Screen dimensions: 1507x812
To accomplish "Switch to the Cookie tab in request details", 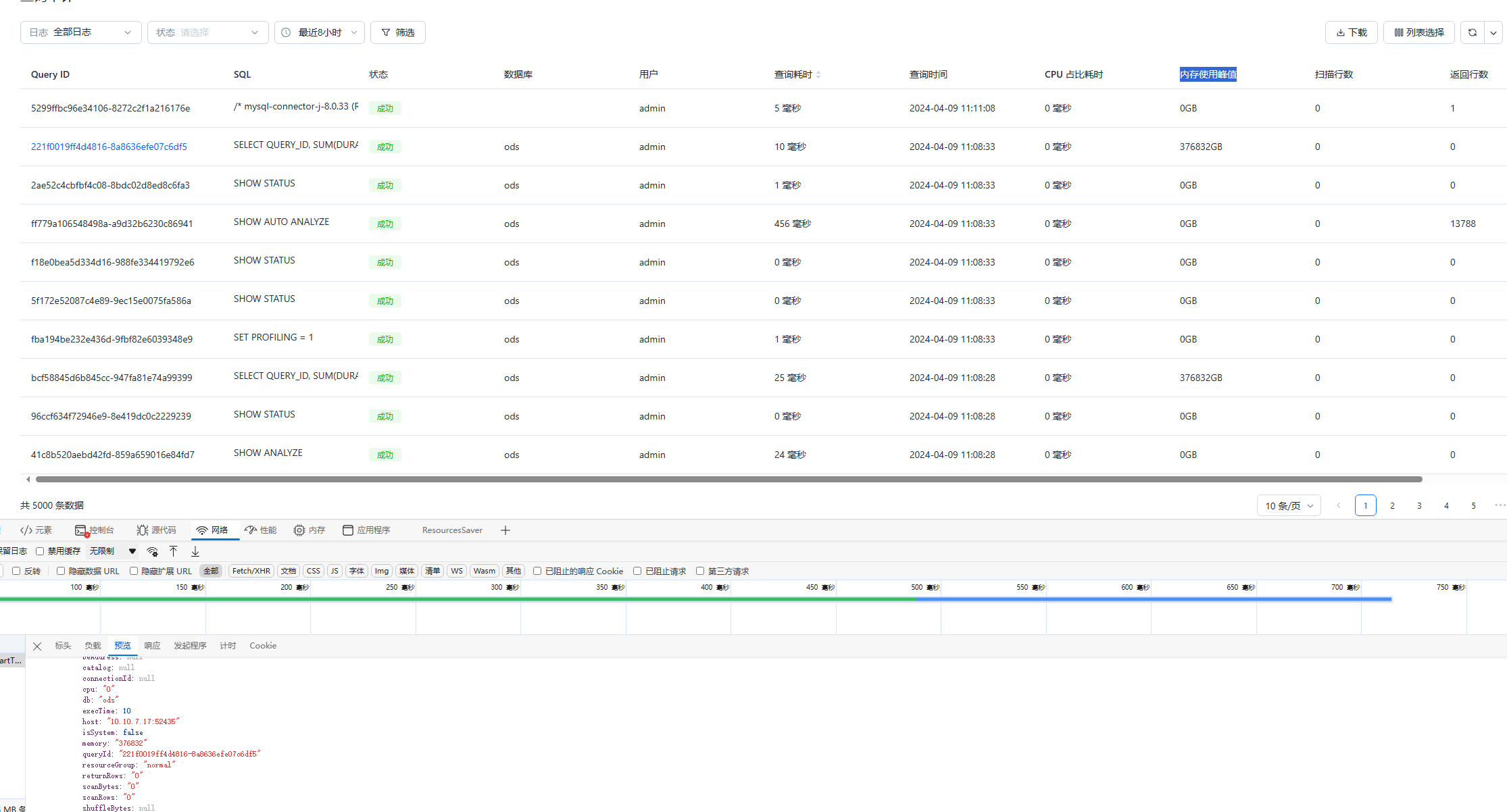I will tap(263, 646).
